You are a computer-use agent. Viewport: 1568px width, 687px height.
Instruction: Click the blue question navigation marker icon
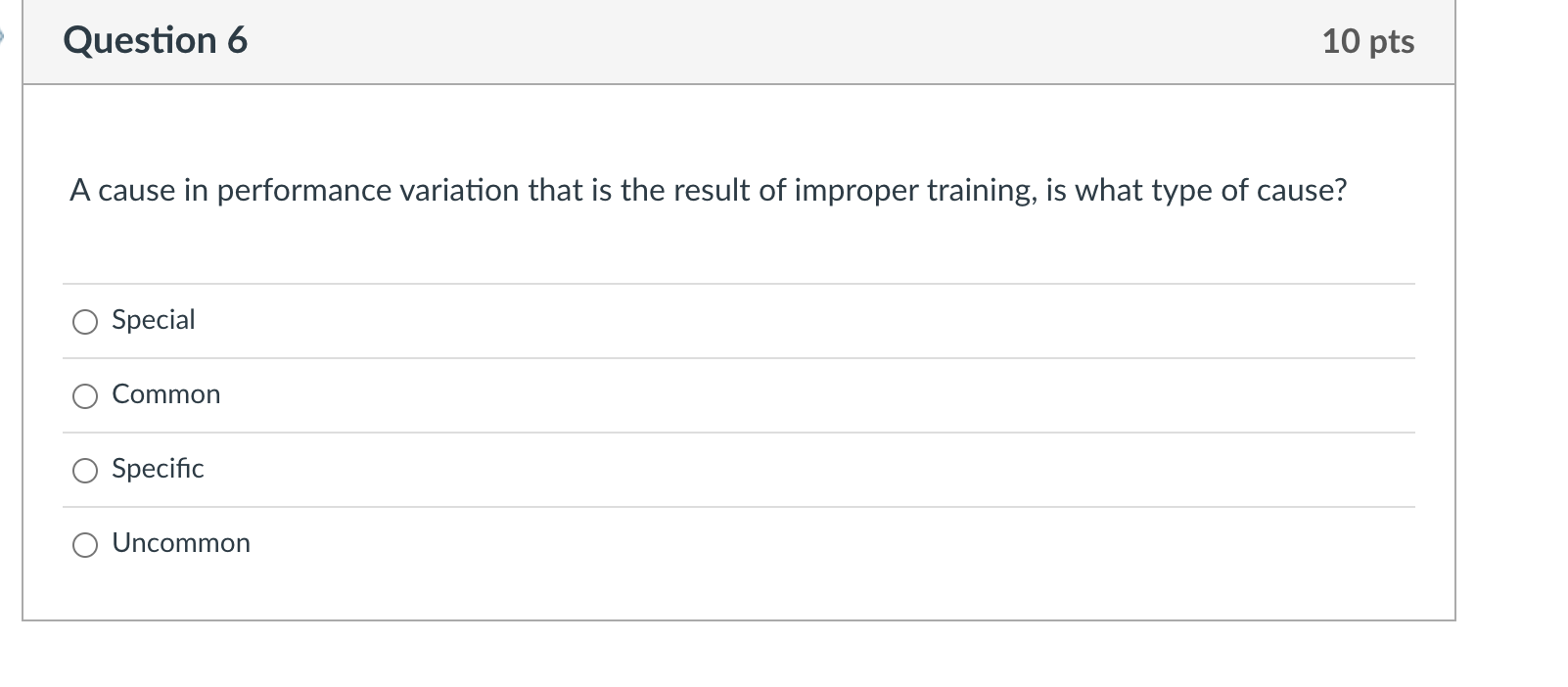(4, 32)
